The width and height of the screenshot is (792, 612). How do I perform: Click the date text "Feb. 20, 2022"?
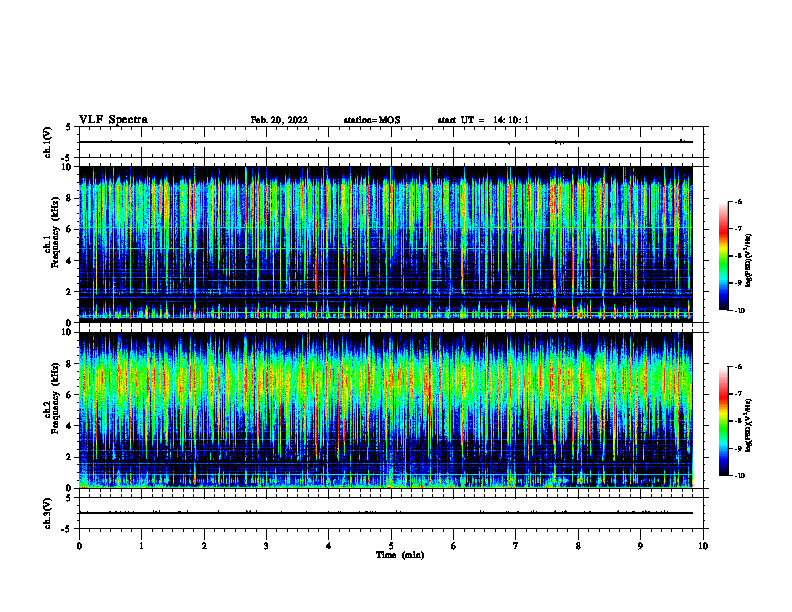[x=279, y=120]
